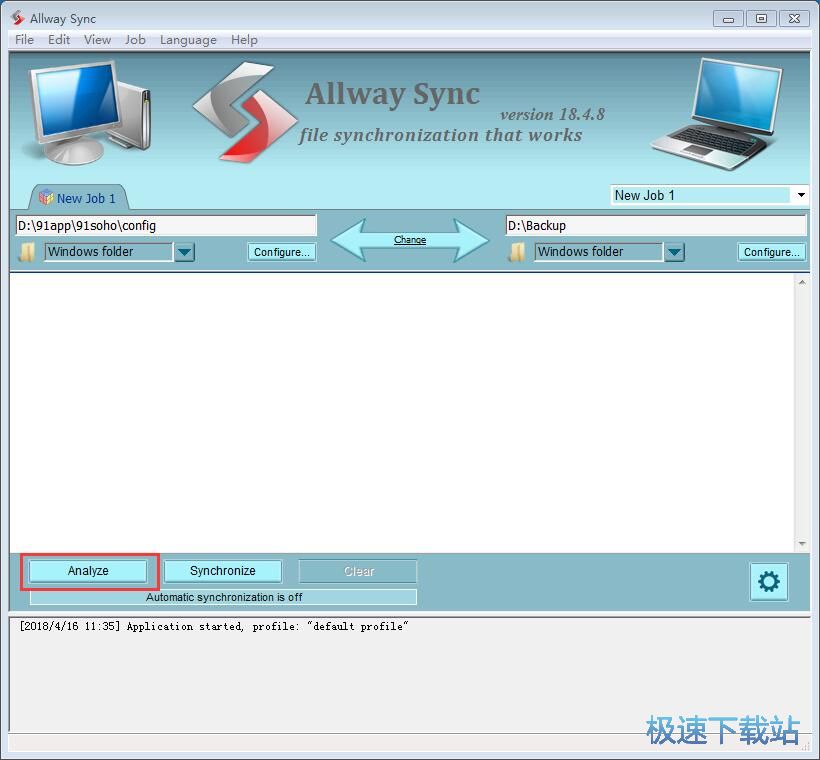The image size is (820, 760).
Task: Click the Application started log entry
Action: click(x=214, y=626)
